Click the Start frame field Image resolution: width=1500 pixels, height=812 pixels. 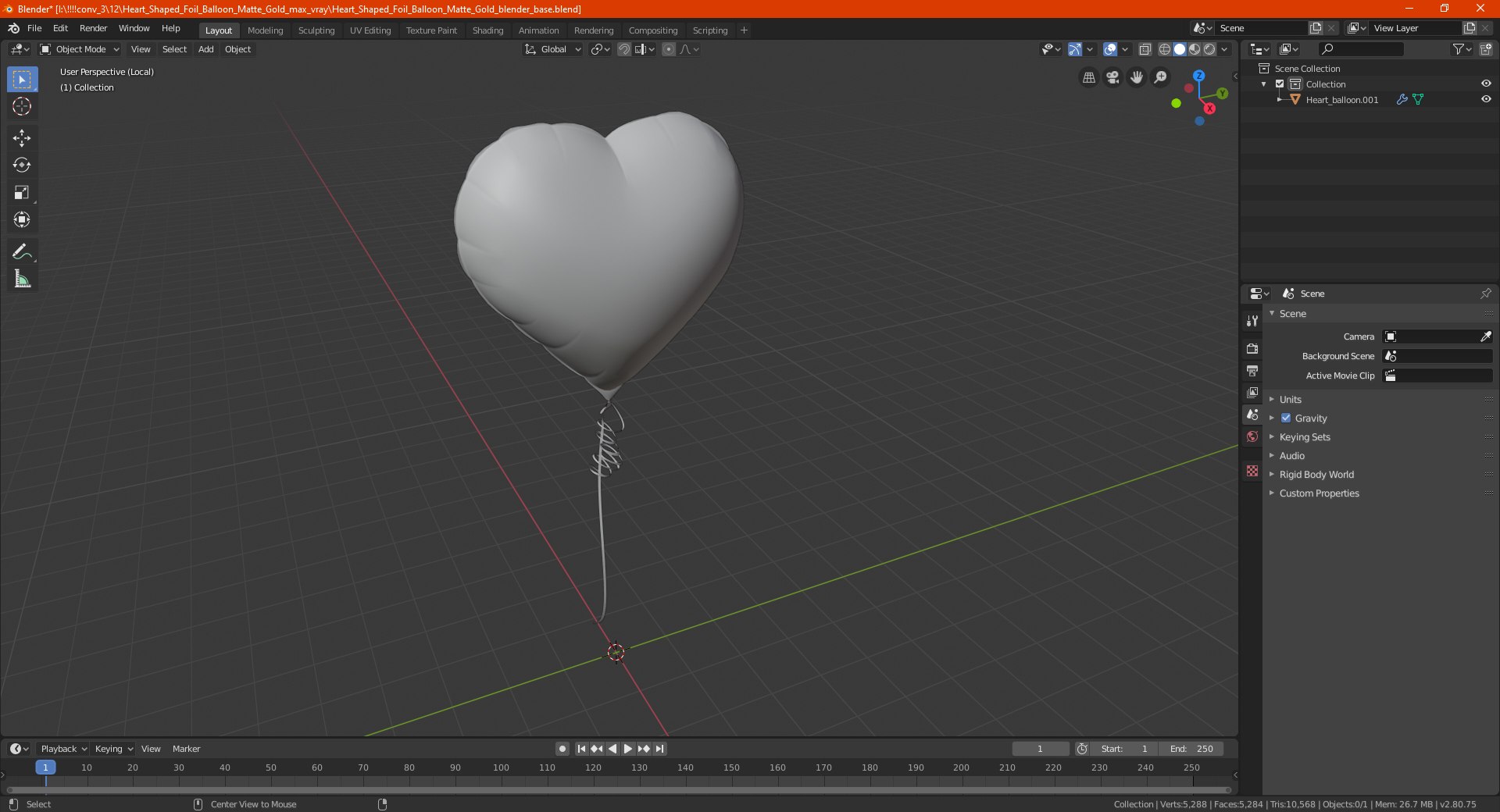tap(1125, 749)
